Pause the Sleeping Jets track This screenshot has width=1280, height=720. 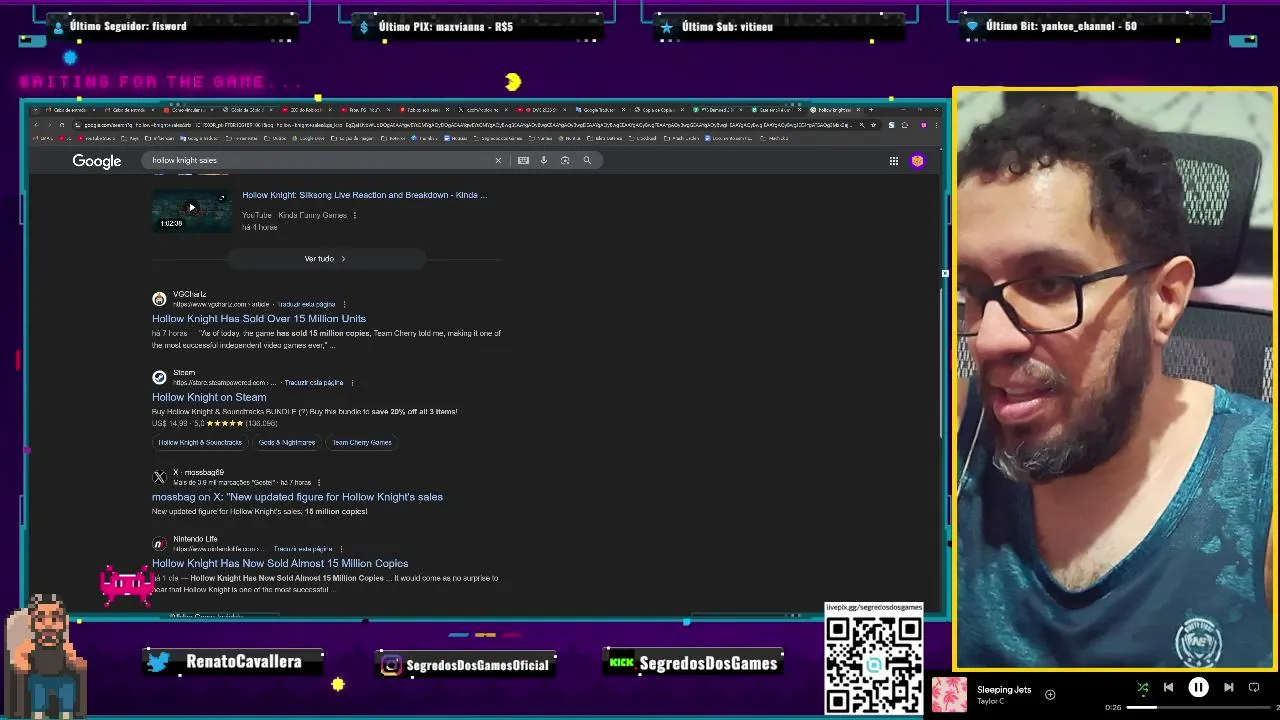click(1198, 687)
